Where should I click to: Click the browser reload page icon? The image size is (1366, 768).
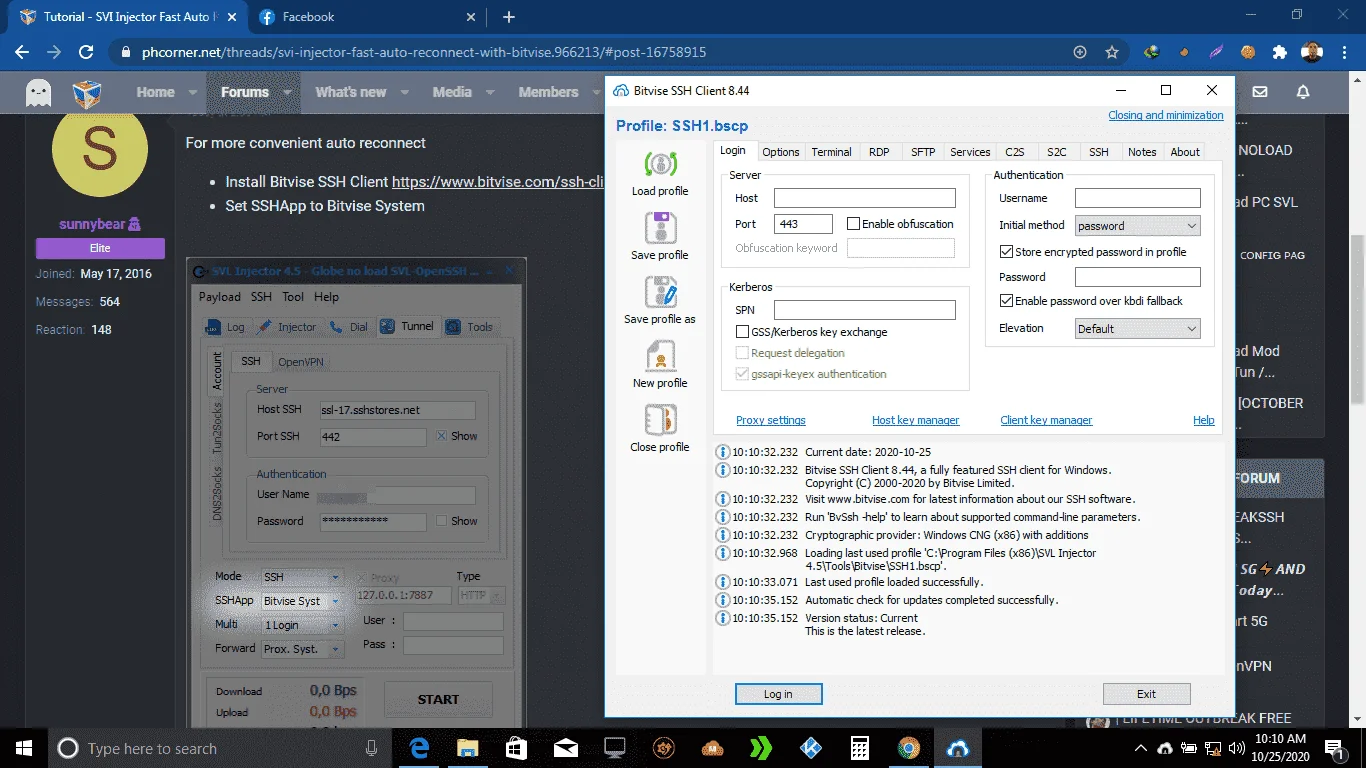tap(86, 52)
